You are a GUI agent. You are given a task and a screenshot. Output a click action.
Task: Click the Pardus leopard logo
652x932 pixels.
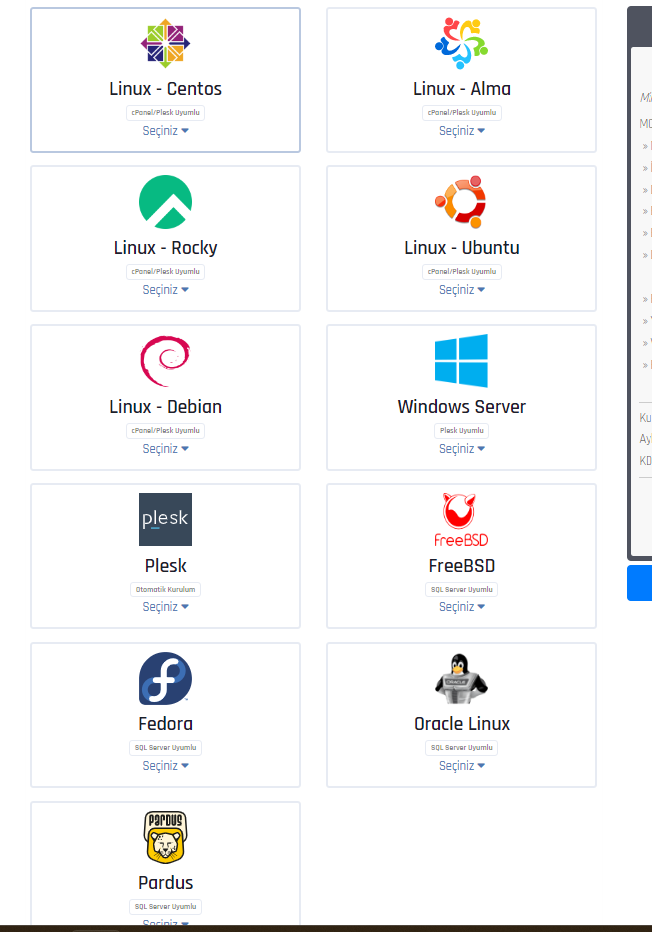[x=165, y=837]
